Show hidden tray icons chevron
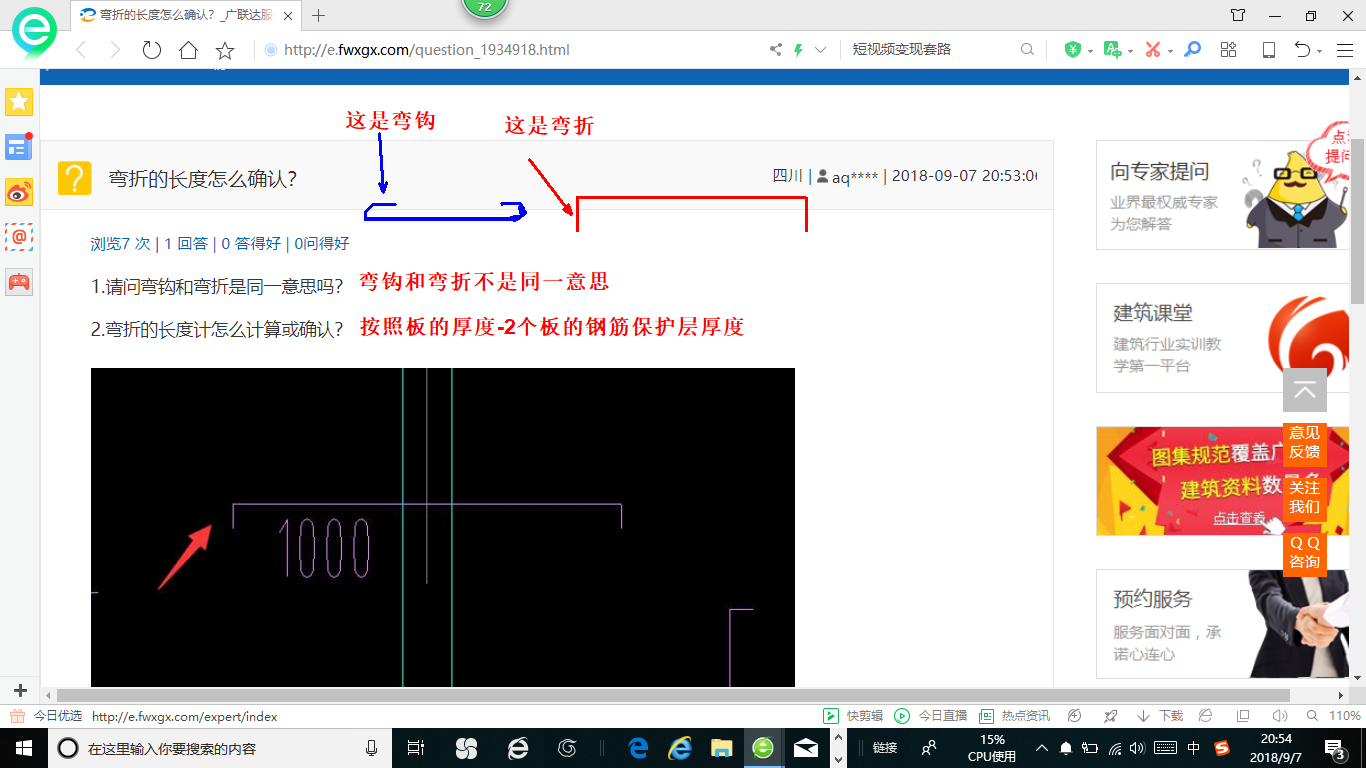The width and height of the screenshot is (1366, 768). 1041,748
